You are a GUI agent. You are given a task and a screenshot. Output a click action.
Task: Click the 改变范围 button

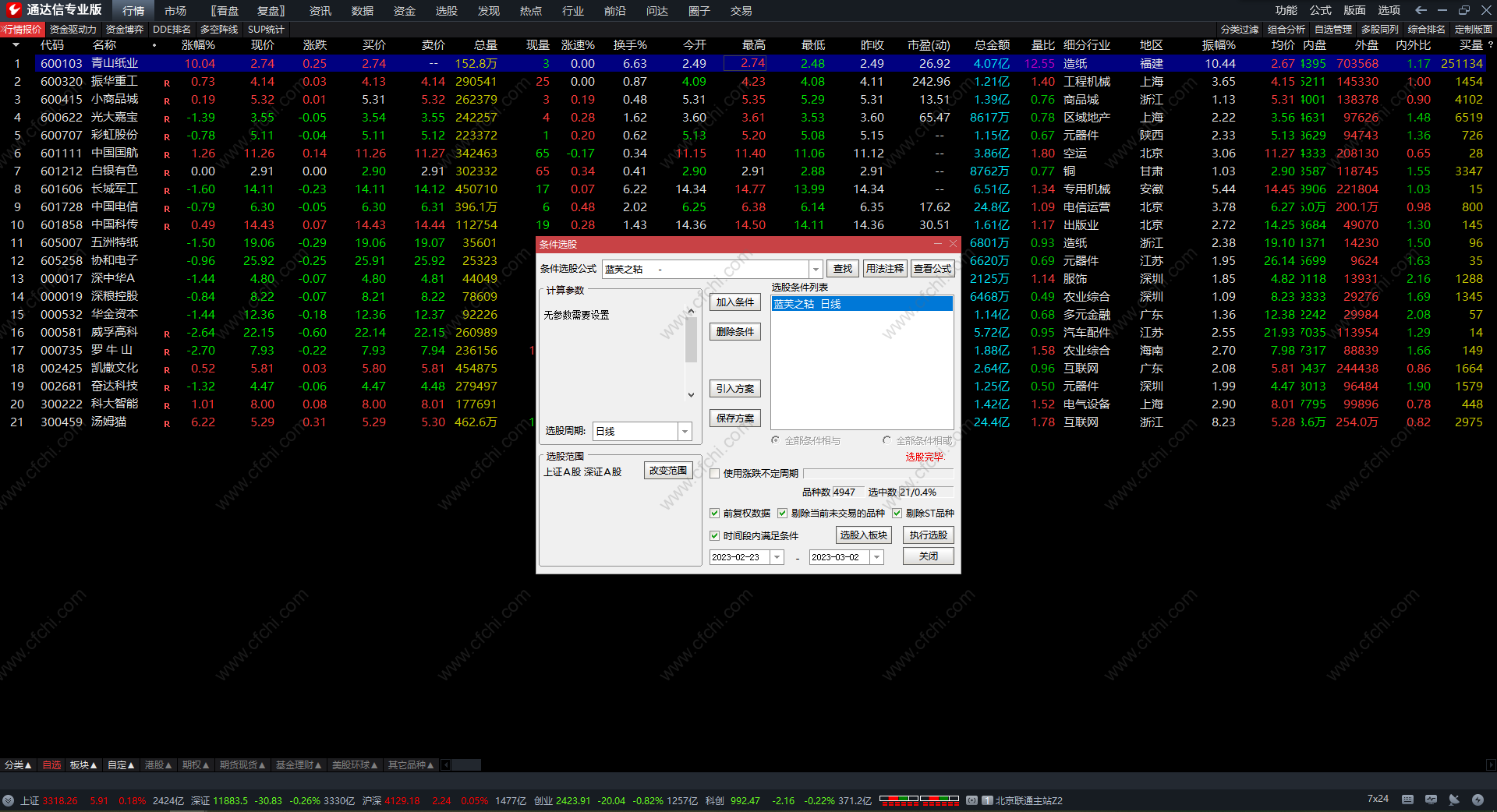point(668,471)
